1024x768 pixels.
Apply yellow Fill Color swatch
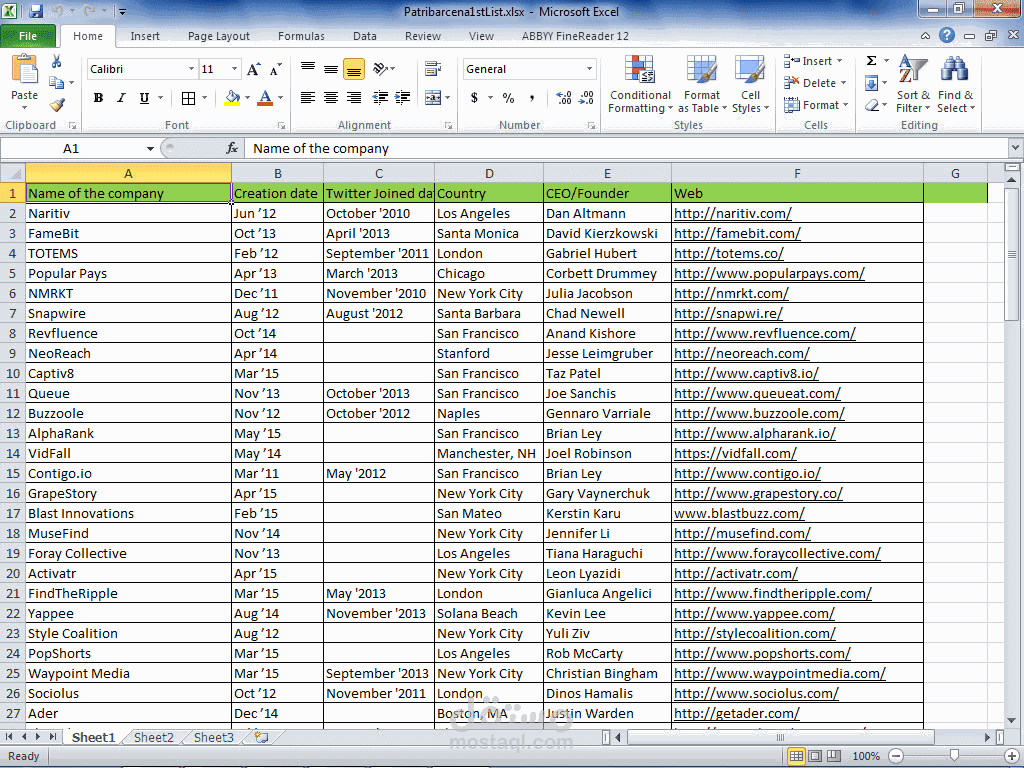[x=232, y=98]
